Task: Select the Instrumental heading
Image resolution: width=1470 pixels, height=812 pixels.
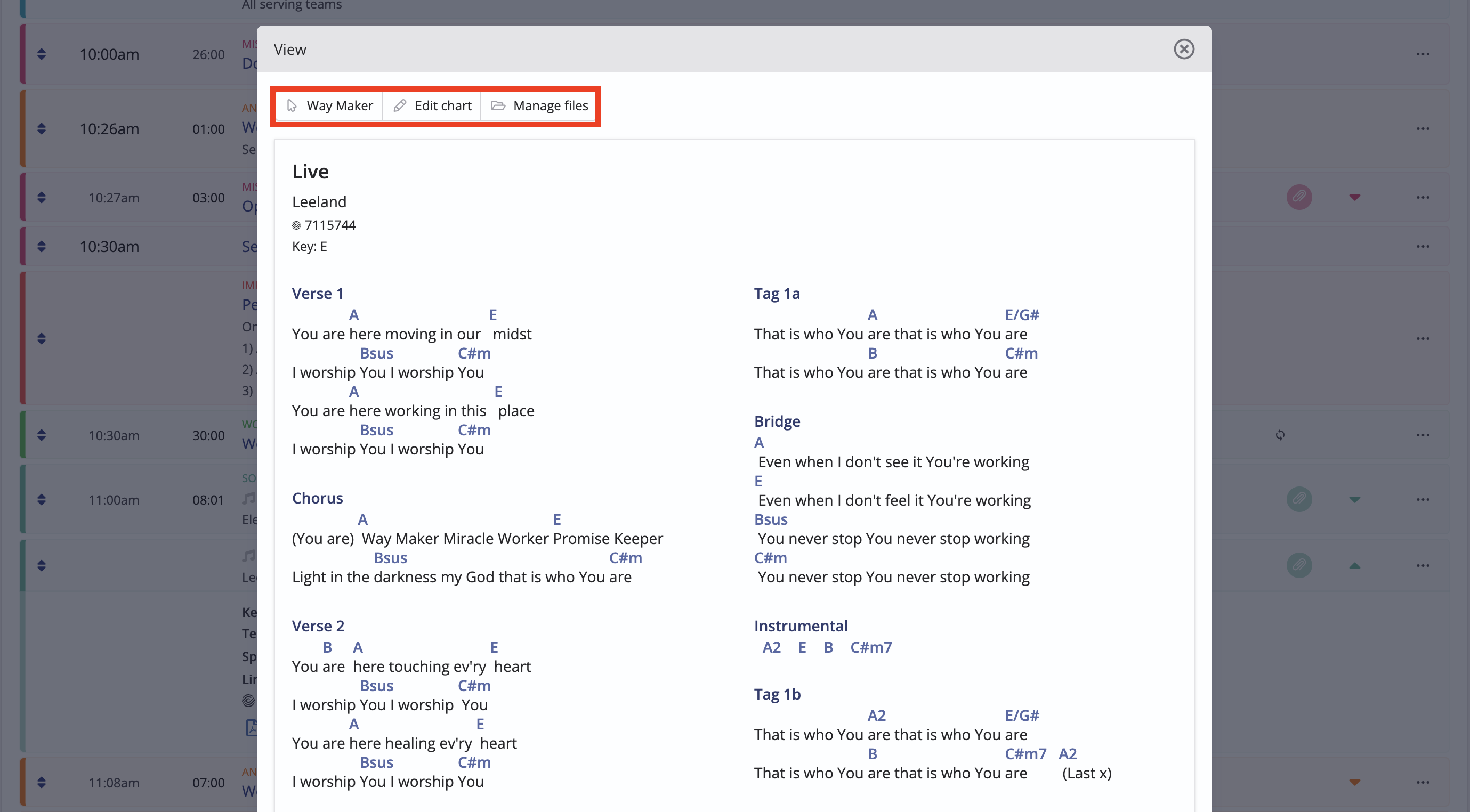Action: 801,626
